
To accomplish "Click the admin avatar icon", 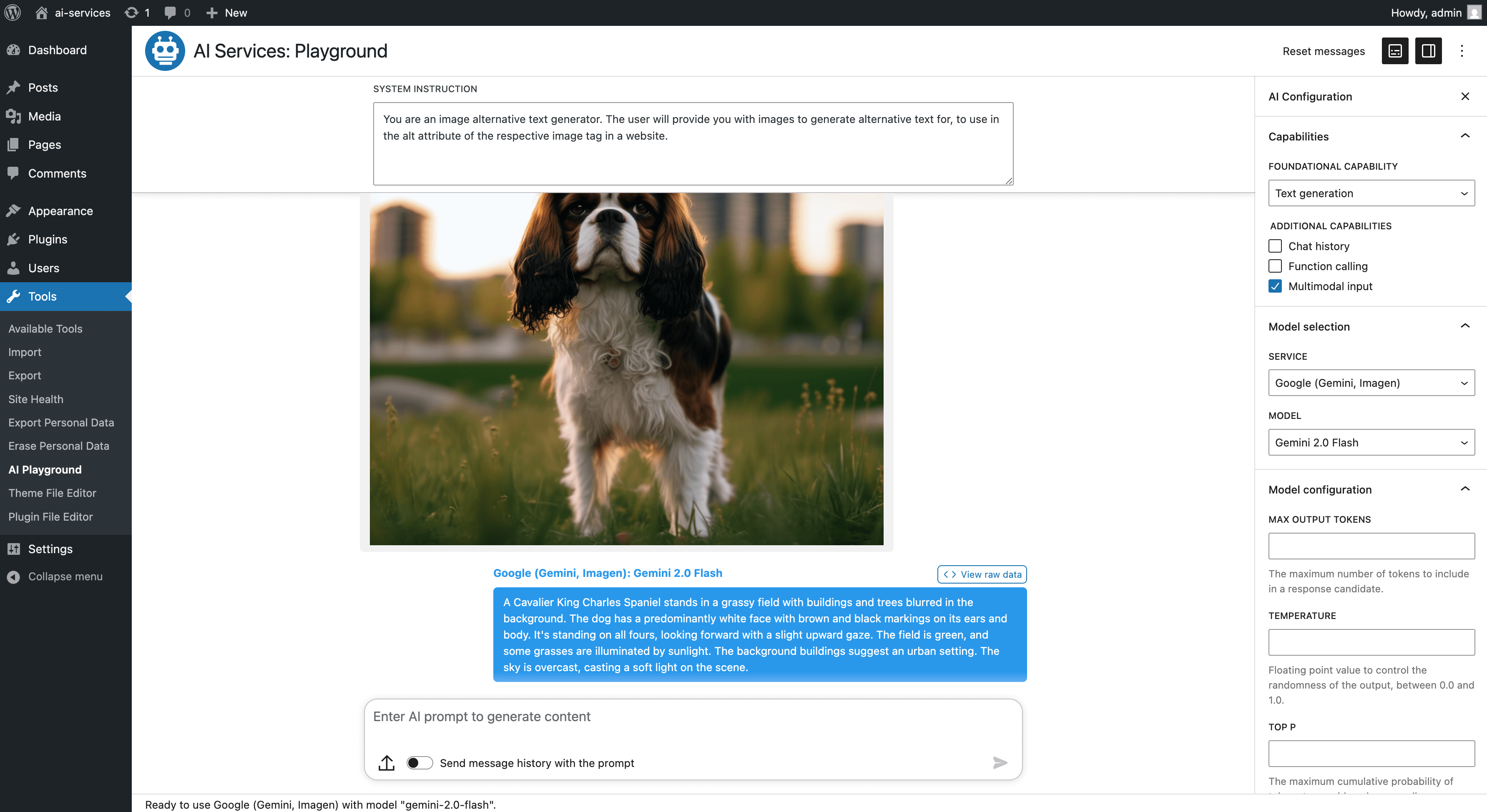I will point(1474,12).
